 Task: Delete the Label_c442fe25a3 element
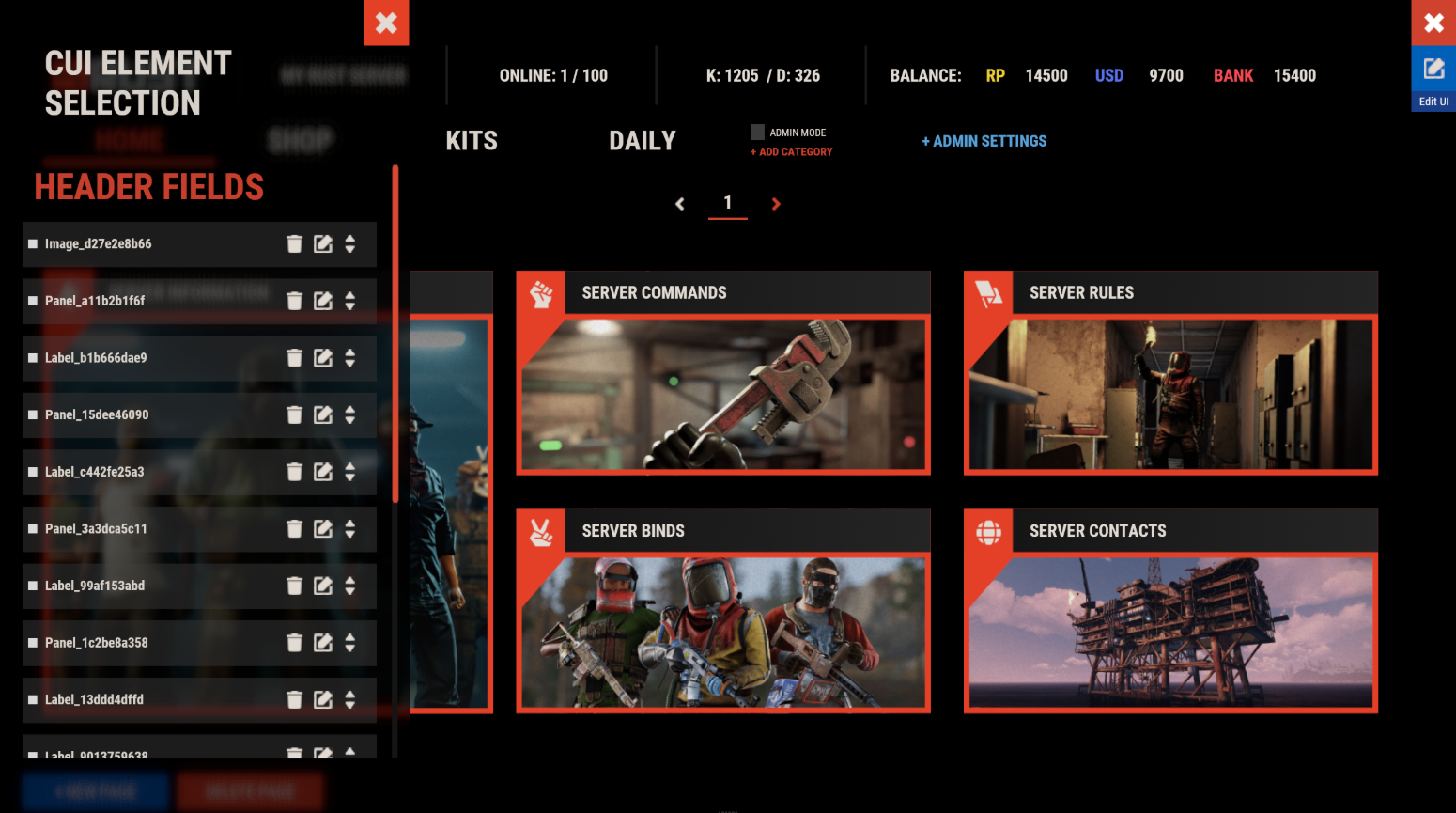294,472
